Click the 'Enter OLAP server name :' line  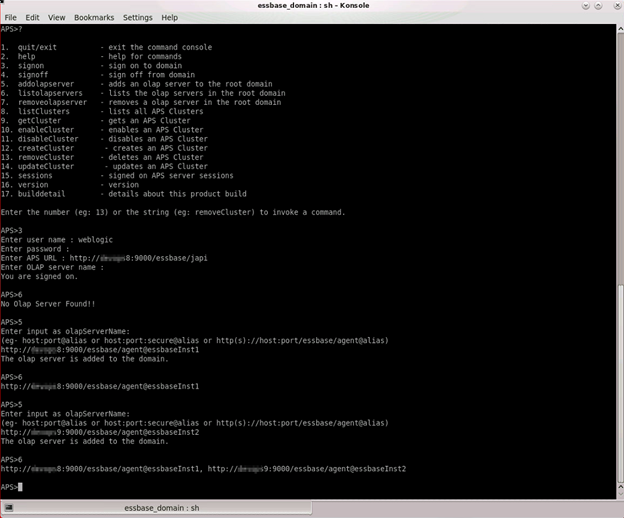52,267
